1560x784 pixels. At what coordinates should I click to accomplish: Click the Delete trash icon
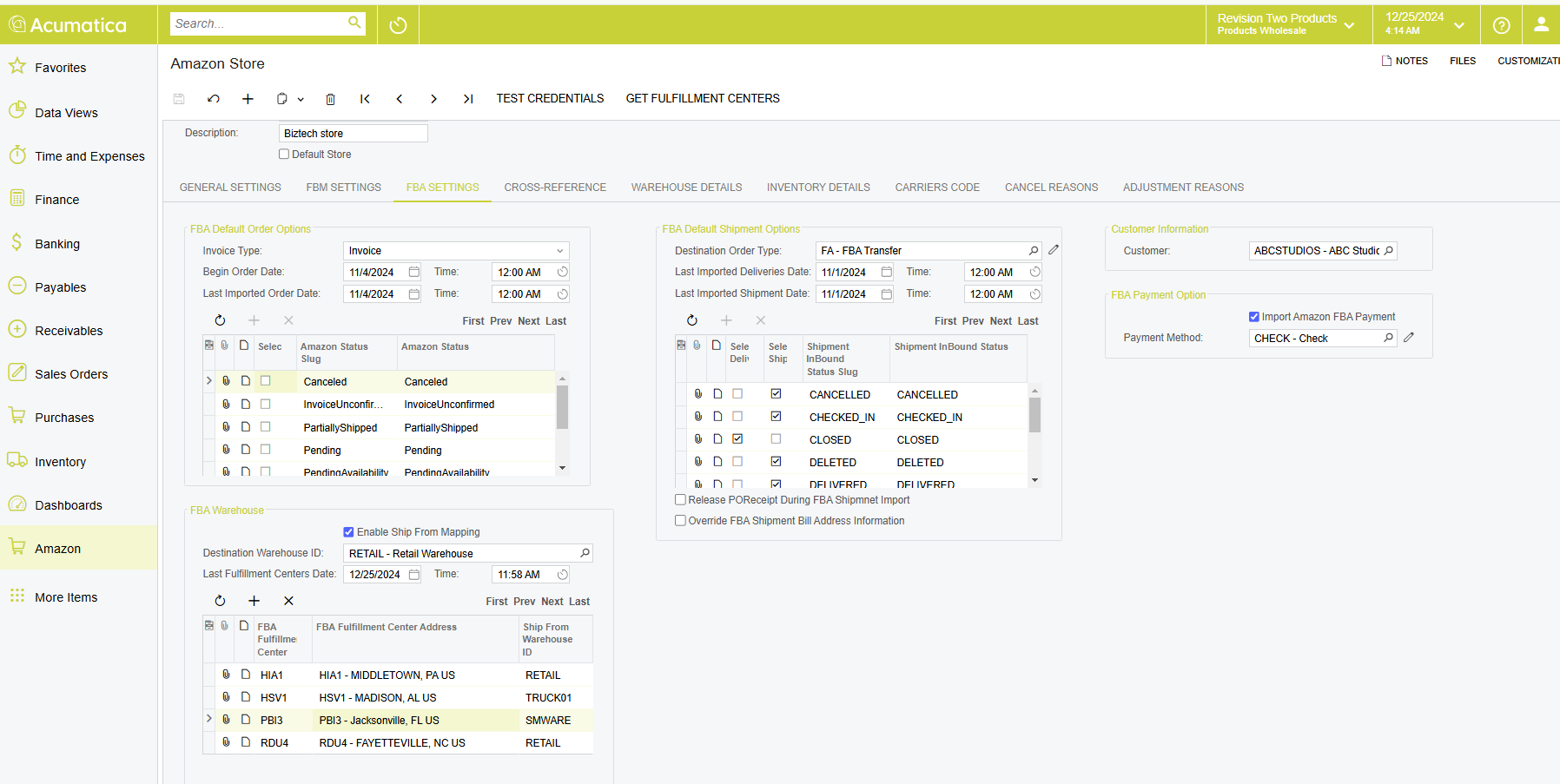click(331, 99)
